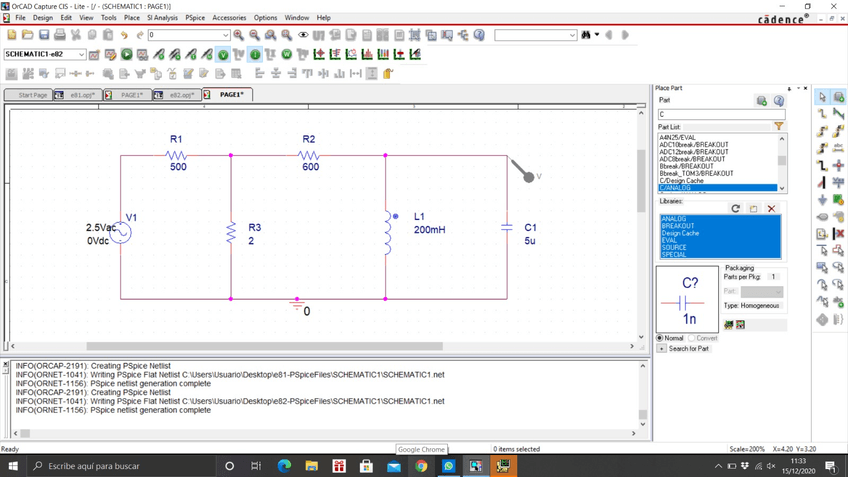
Task: Click the Run PSpice simulation button
Action: coord(127,54)
